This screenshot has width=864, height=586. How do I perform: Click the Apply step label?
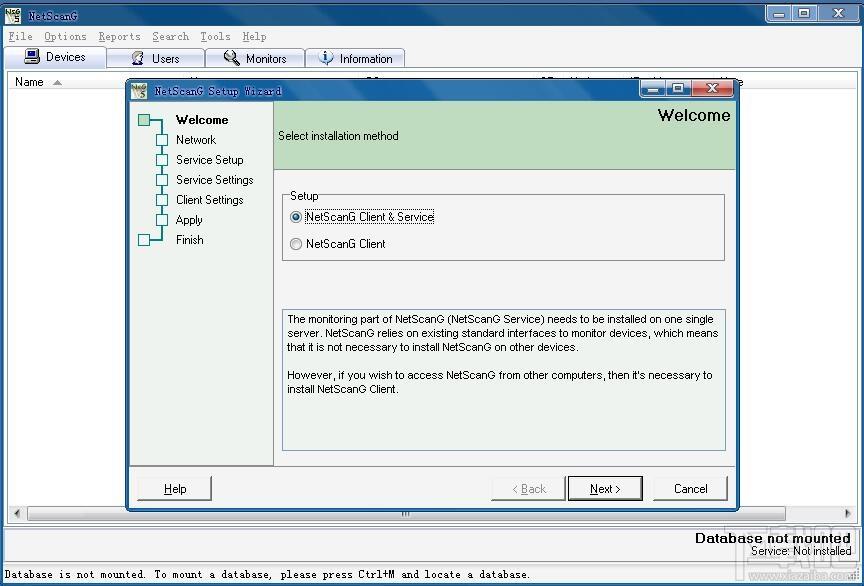(x=189, y=221)
